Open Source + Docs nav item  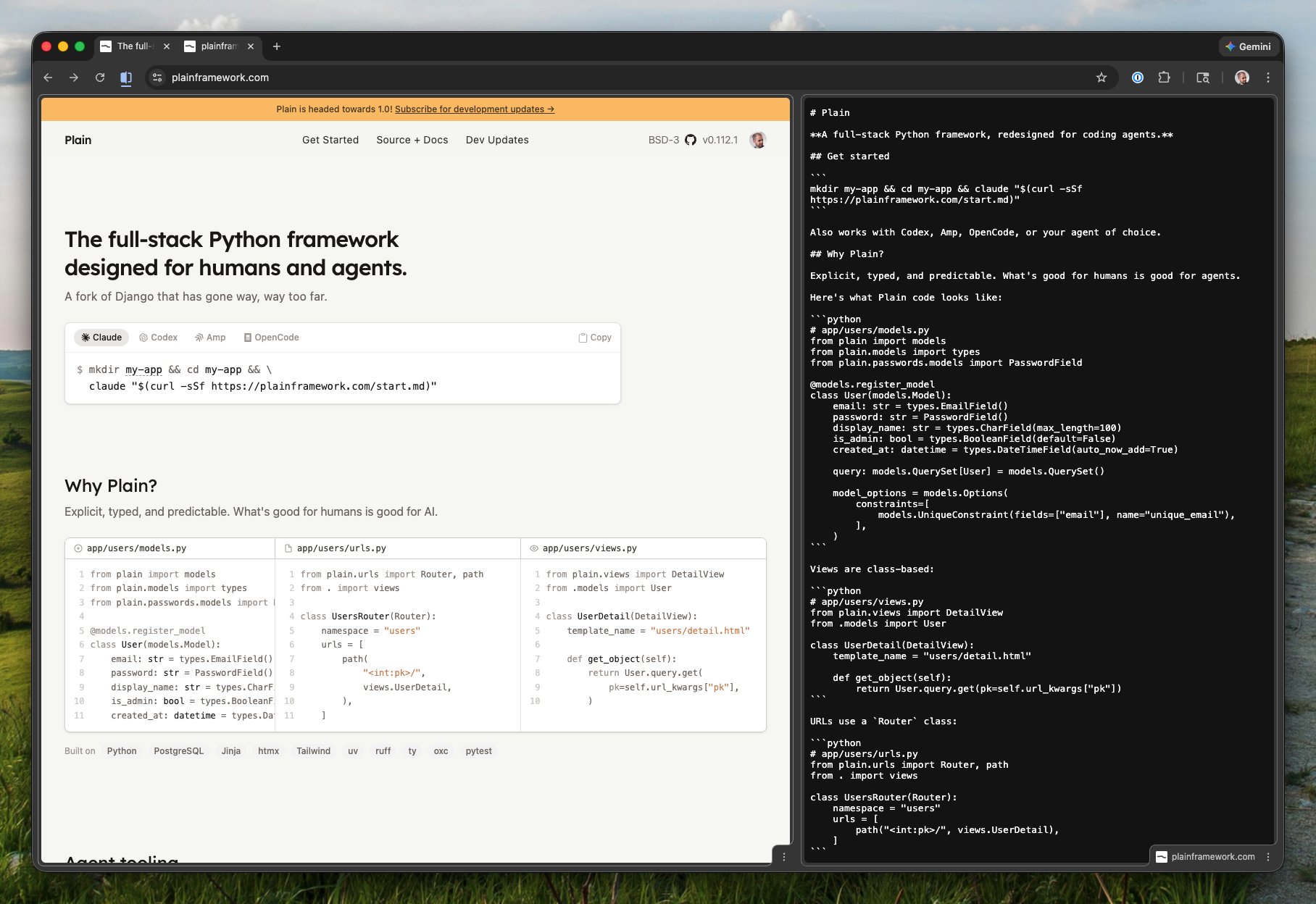tap(412, 140)
